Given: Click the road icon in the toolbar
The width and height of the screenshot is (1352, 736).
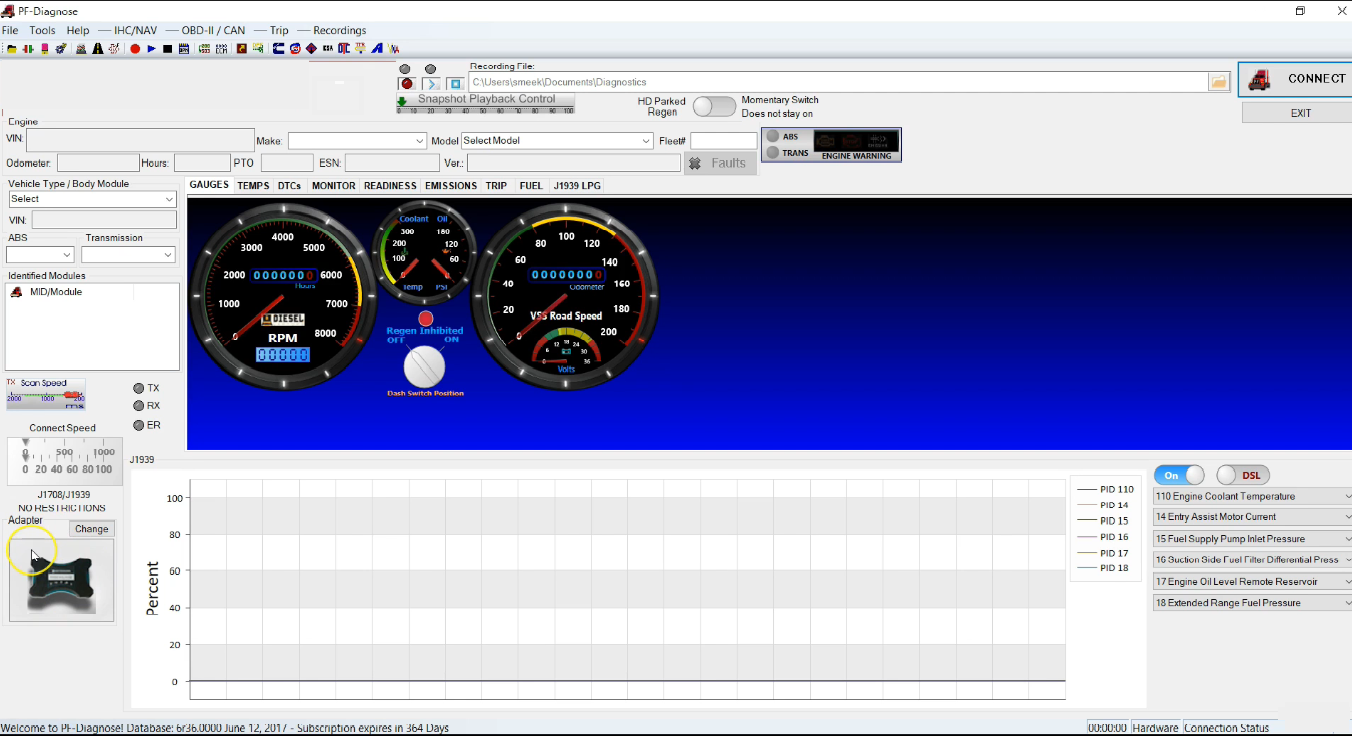Looking at the screenshot, I should 98,48.
